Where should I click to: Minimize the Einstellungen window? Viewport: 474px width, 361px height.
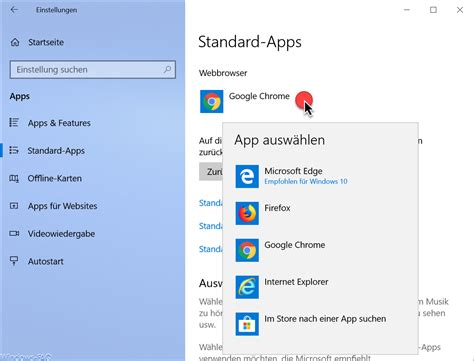(x=407, y=10)
